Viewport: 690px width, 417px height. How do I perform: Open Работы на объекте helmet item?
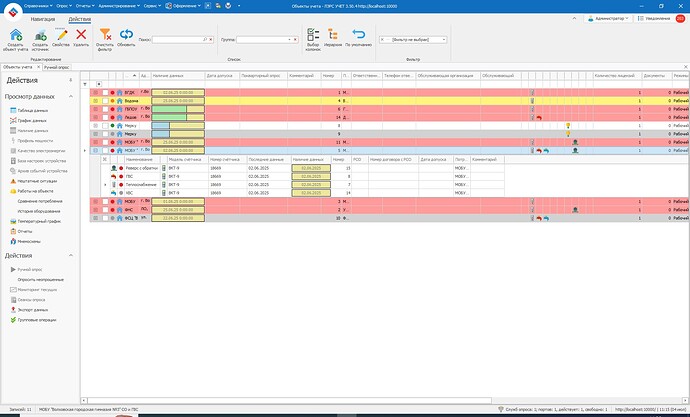click(32, 191)
